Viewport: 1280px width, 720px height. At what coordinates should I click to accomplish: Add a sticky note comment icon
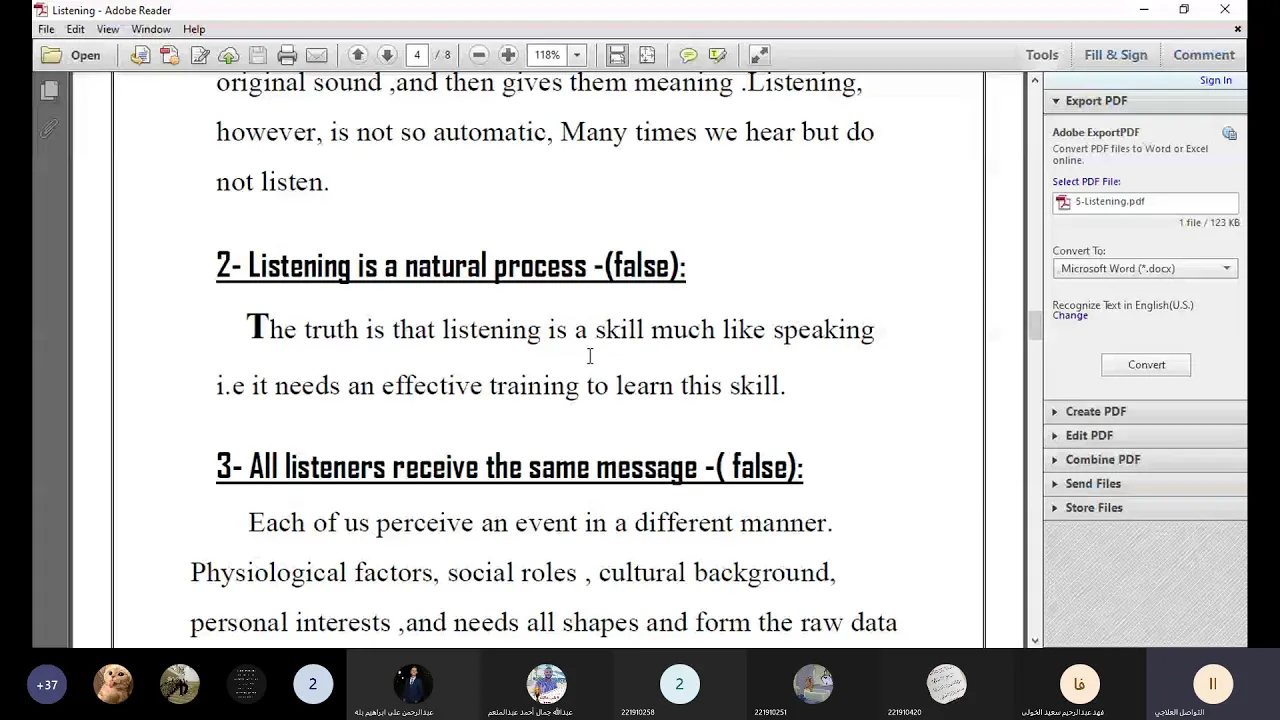(688, 55)
